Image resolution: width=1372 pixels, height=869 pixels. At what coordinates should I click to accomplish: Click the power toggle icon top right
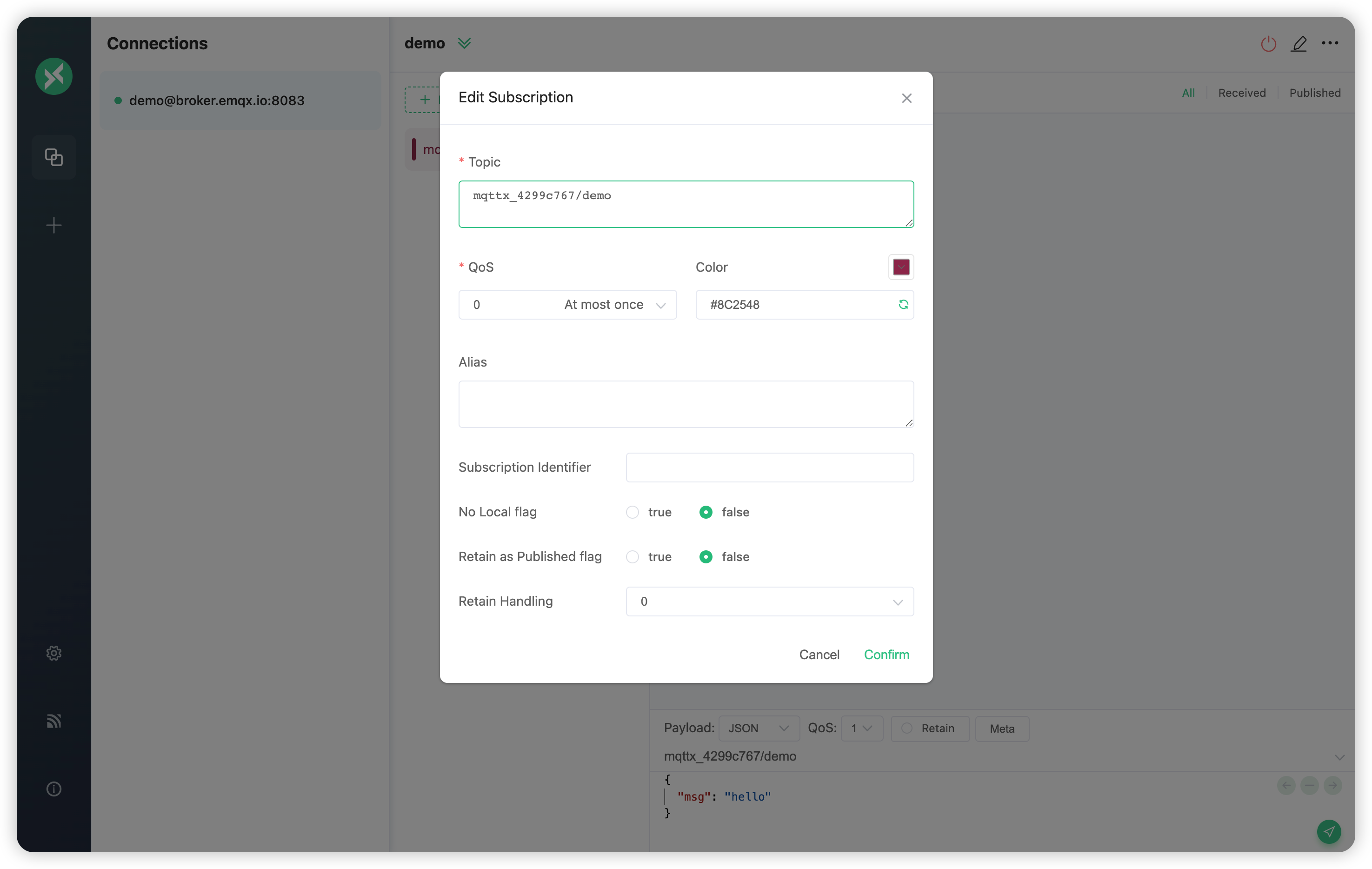pyautogui.click(x=1268, y=43)
